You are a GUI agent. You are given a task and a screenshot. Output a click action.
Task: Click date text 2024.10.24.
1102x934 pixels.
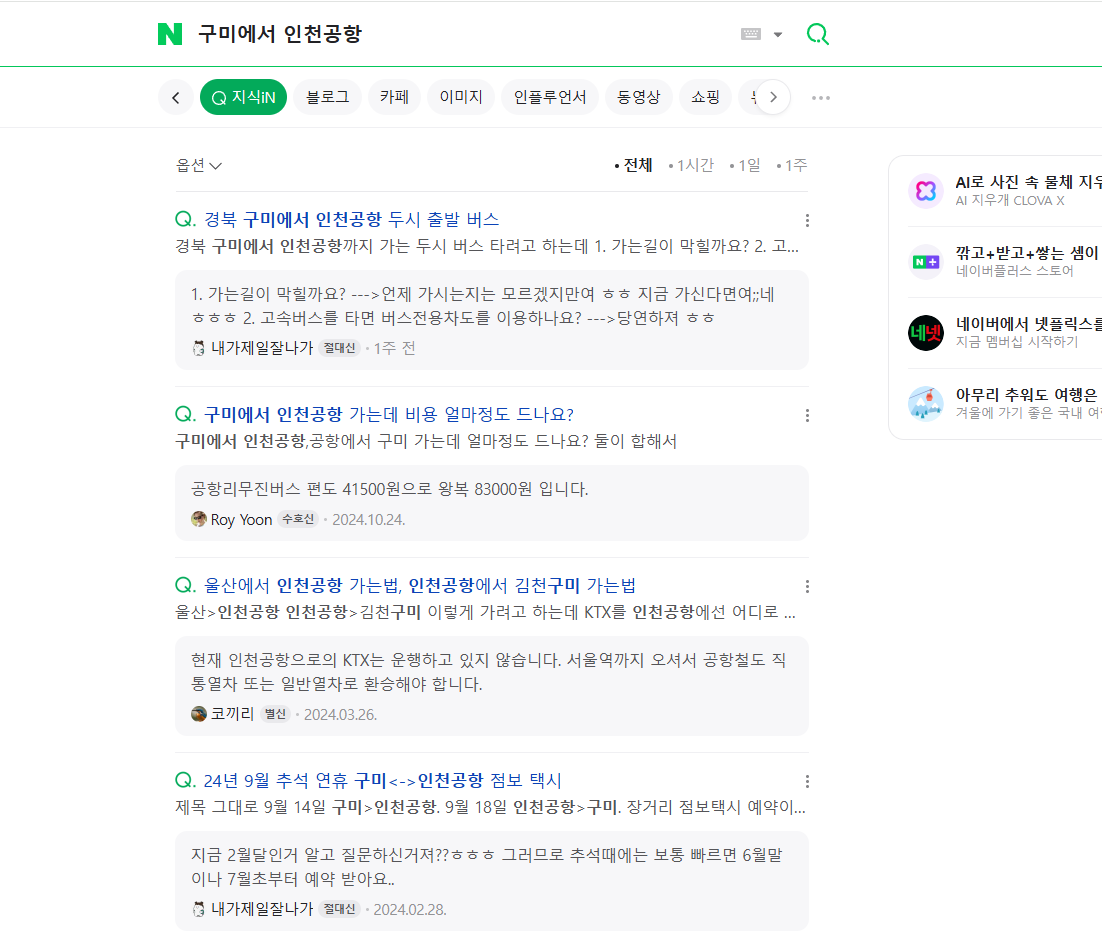(x=368, y=520)
